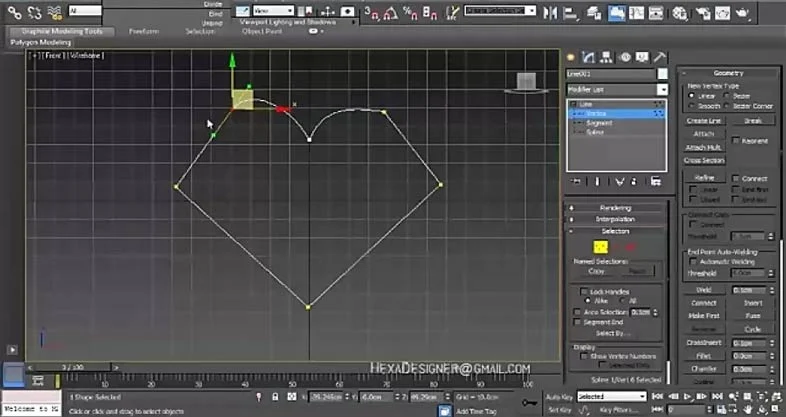Image resolution: width=786 pixels, height=417 pixels.
Task: Click Configure Modifier Sets icon
Action: [656, 181]
